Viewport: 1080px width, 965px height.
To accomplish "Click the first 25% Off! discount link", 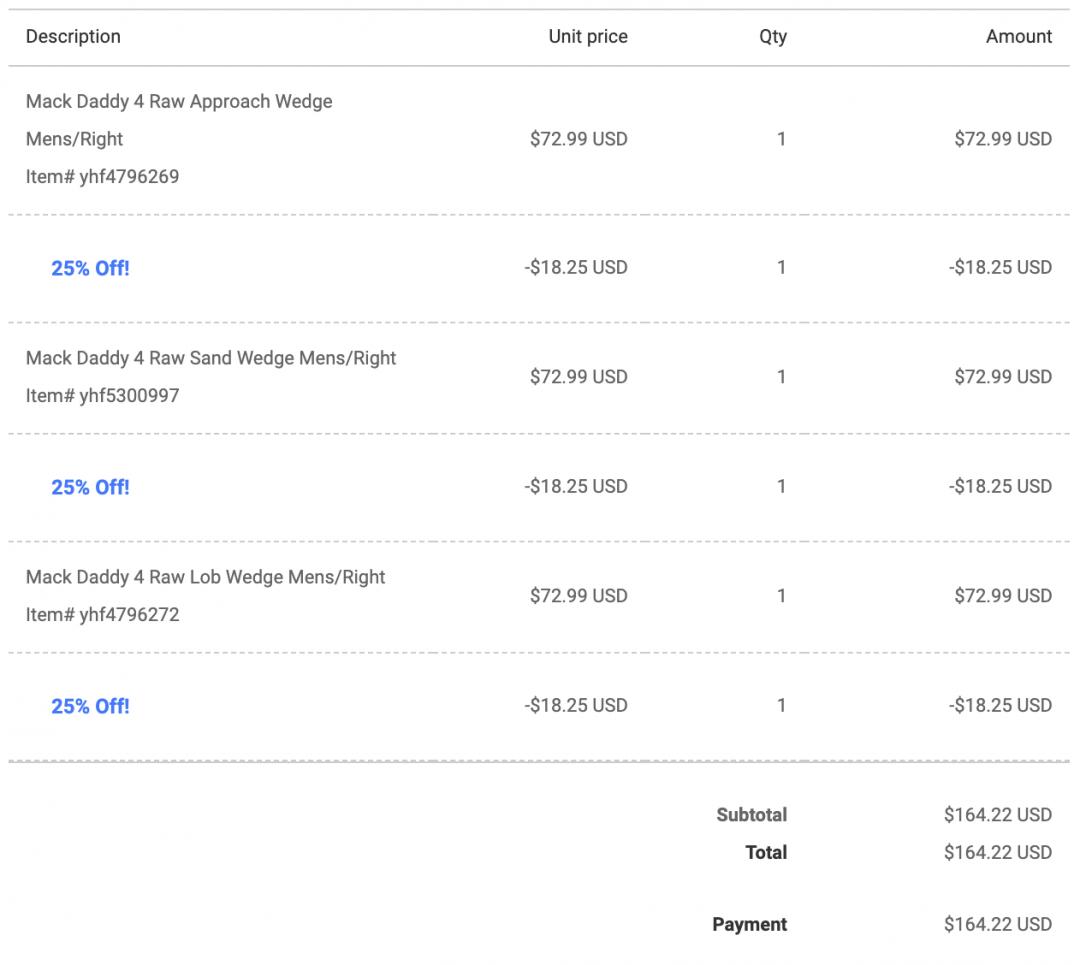I will pyautogui.click(x=90, y=268).
